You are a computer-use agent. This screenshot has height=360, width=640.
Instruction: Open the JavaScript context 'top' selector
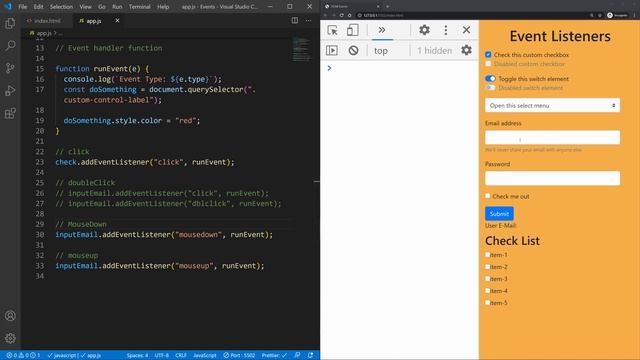pos(381,51)
